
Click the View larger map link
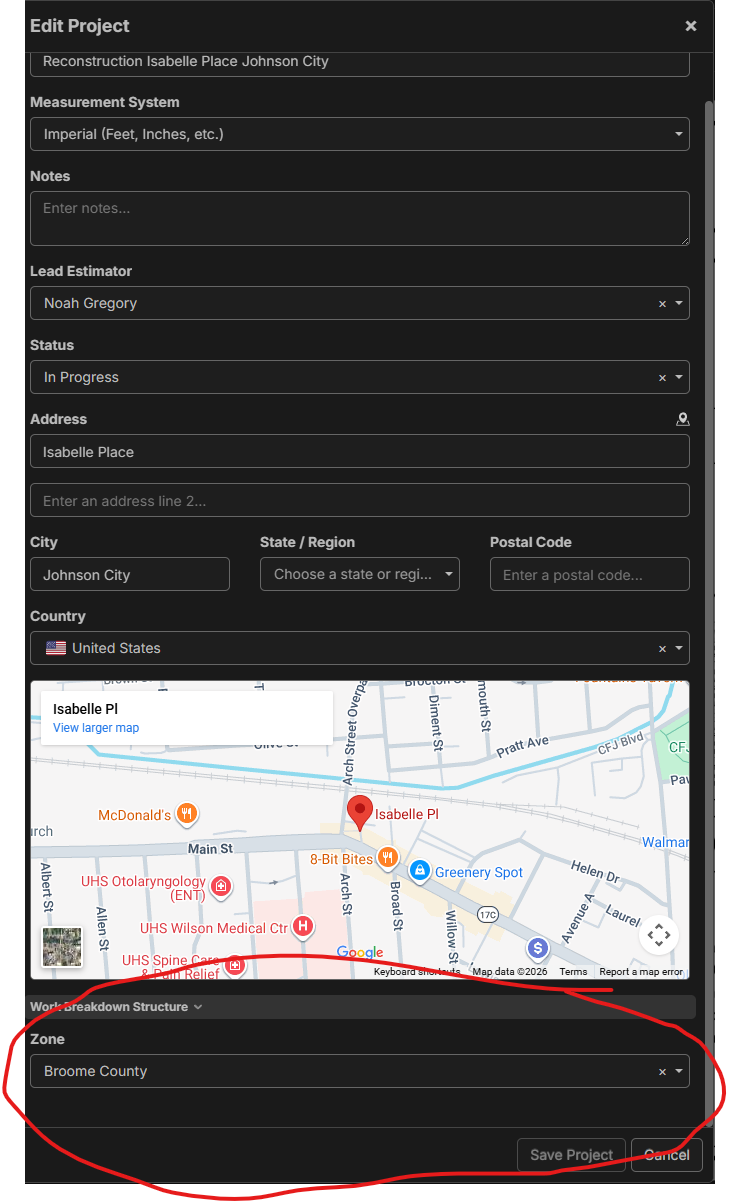96,728
